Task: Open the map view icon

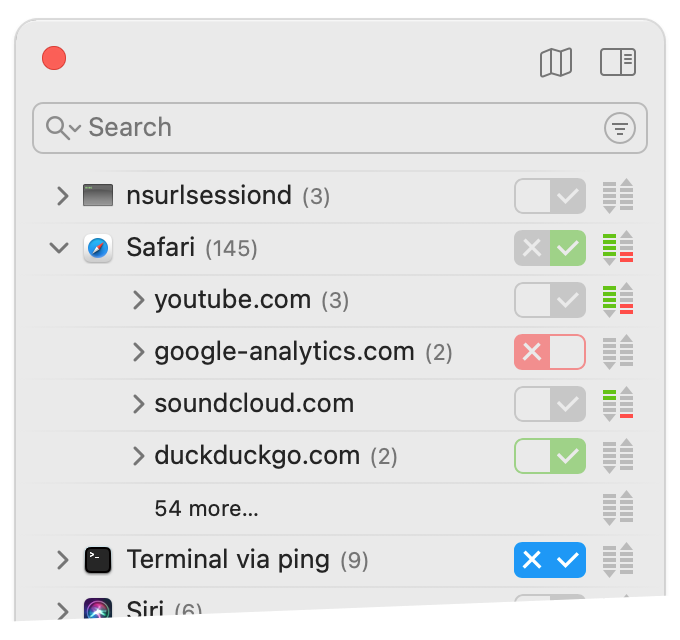Action: pyautogui.click(x=556, y=62)
